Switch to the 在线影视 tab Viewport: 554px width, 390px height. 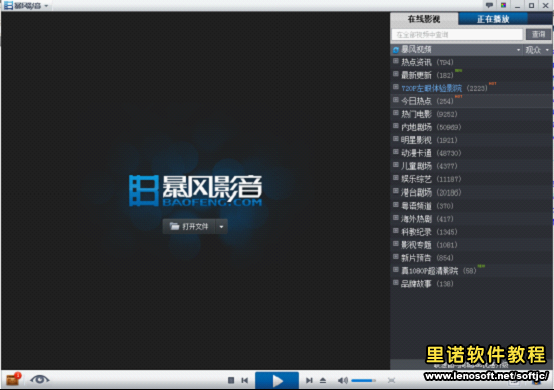(x=424, y=19)
